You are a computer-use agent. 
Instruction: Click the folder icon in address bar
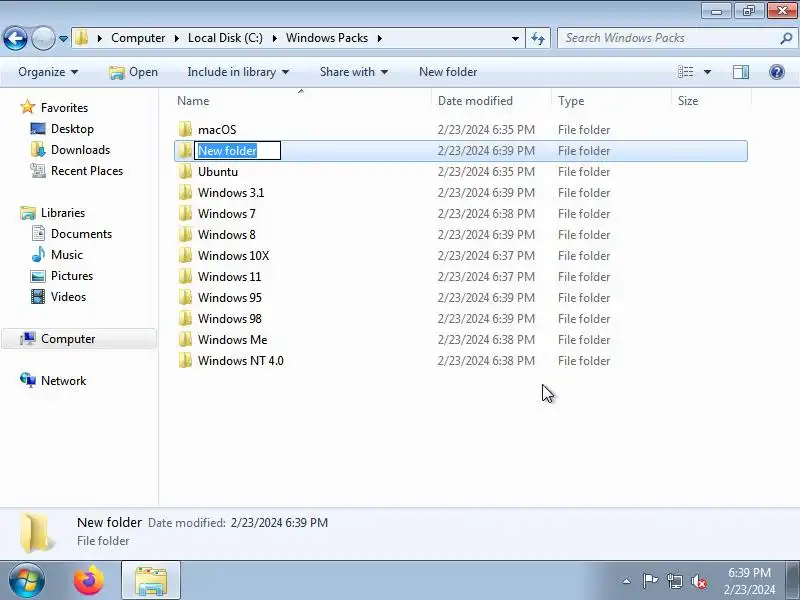(82, 38)
